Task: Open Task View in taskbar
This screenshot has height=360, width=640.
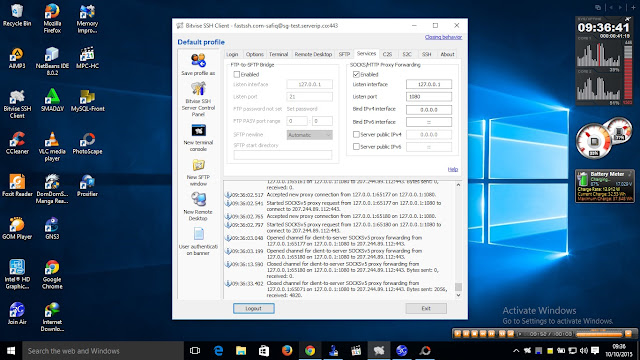Action: click(195, 351)
